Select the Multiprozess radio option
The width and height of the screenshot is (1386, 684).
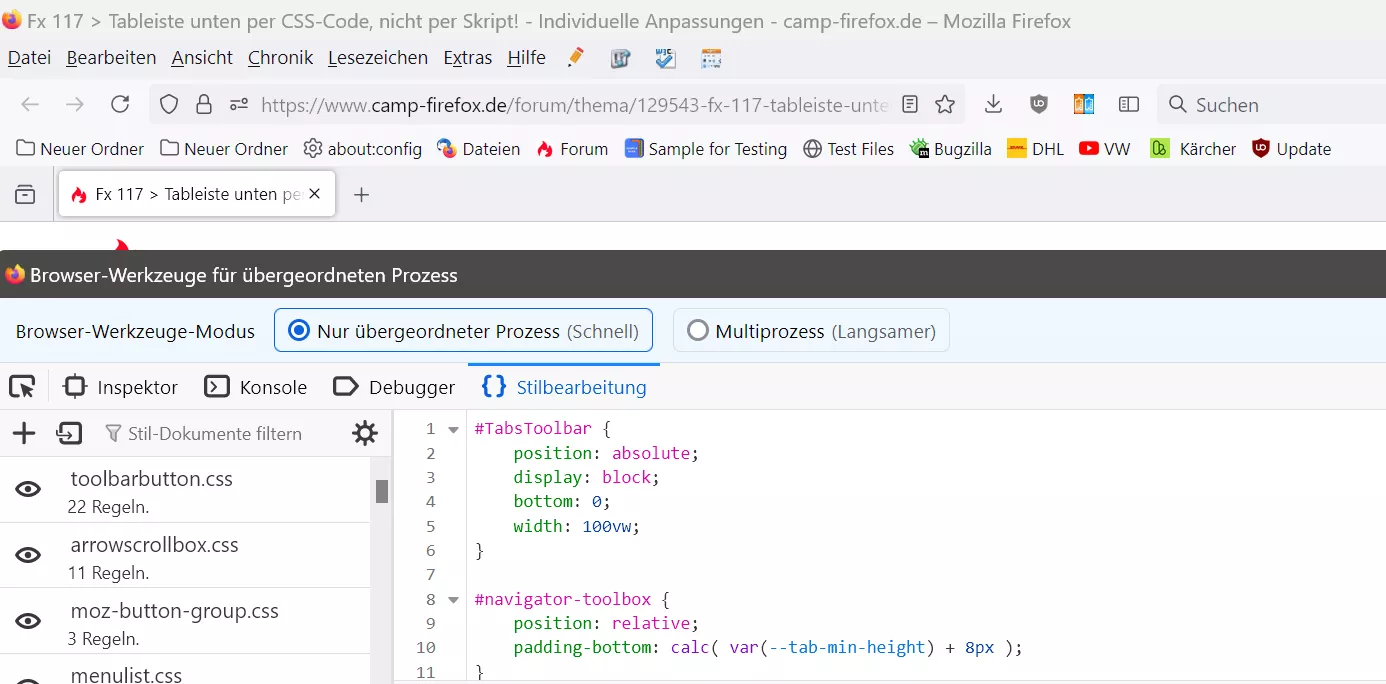pos(698,331)
